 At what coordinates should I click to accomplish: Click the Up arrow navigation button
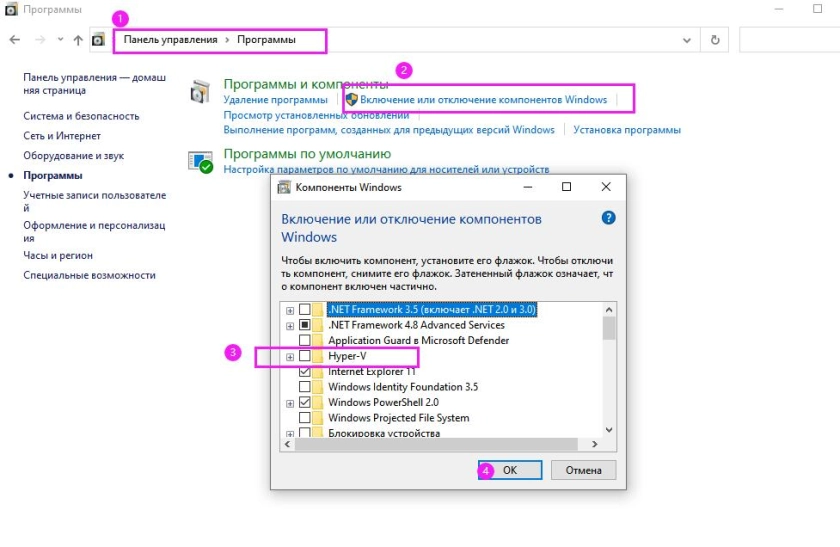tap(78, 40)
